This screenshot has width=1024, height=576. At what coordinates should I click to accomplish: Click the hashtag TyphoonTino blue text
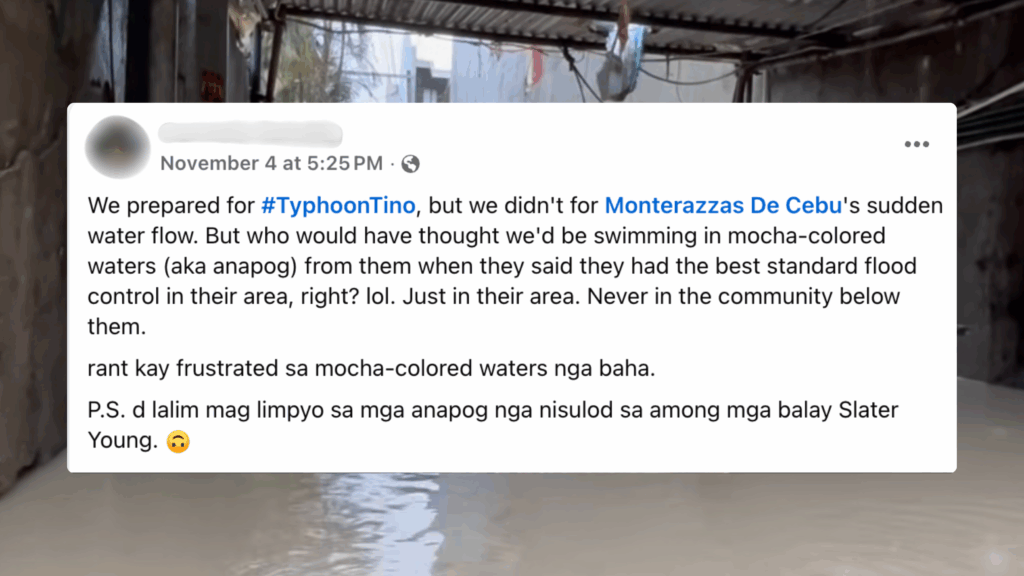click(x=337, y=206)
